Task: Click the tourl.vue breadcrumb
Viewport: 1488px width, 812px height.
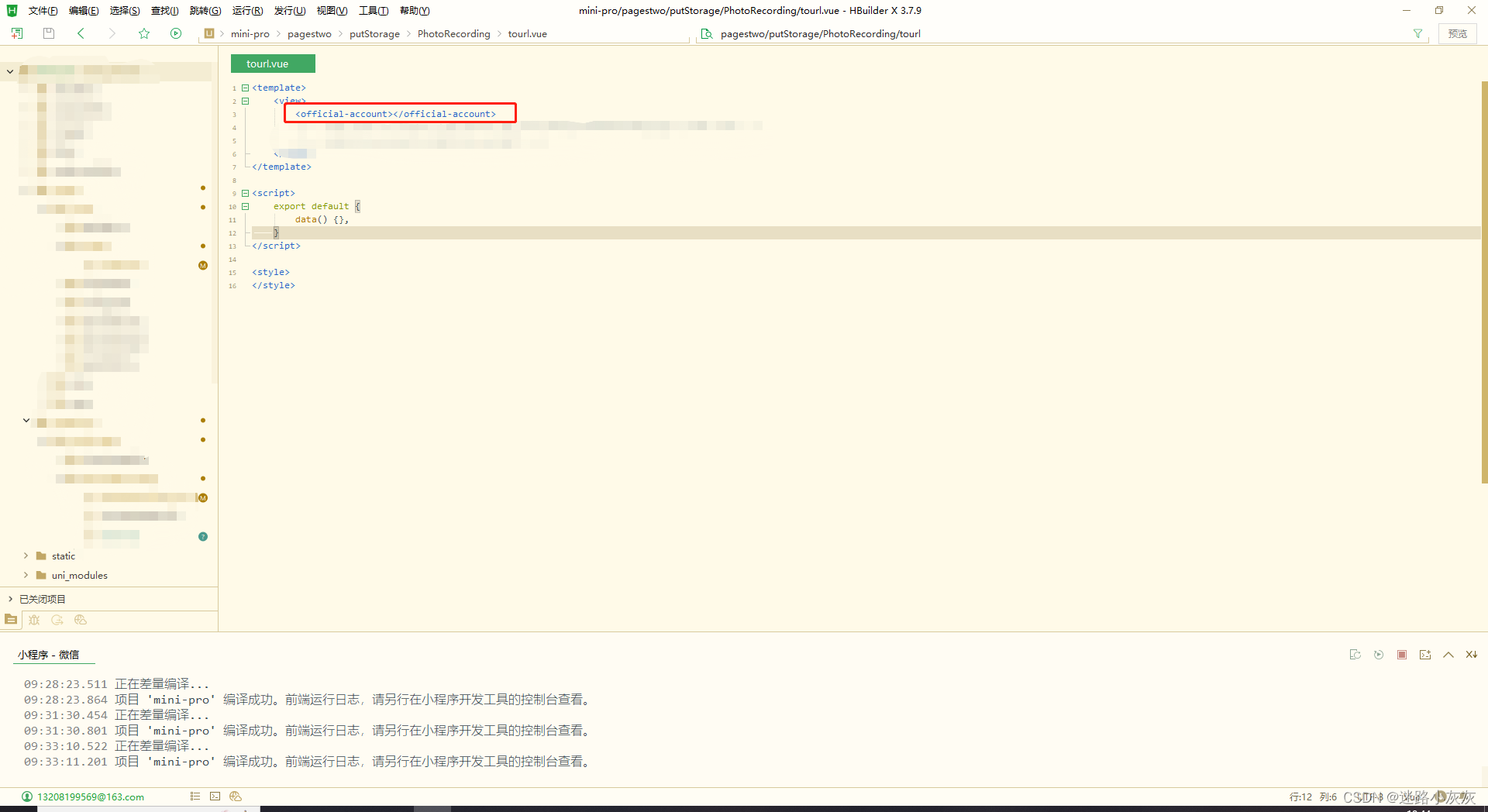Action: click(x=528, y=34)
